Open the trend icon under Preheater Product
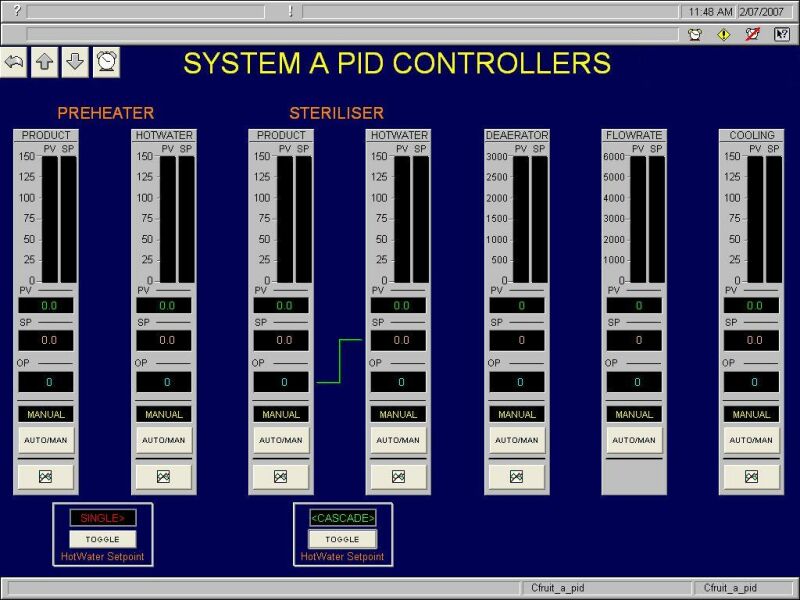 [46, 477]
